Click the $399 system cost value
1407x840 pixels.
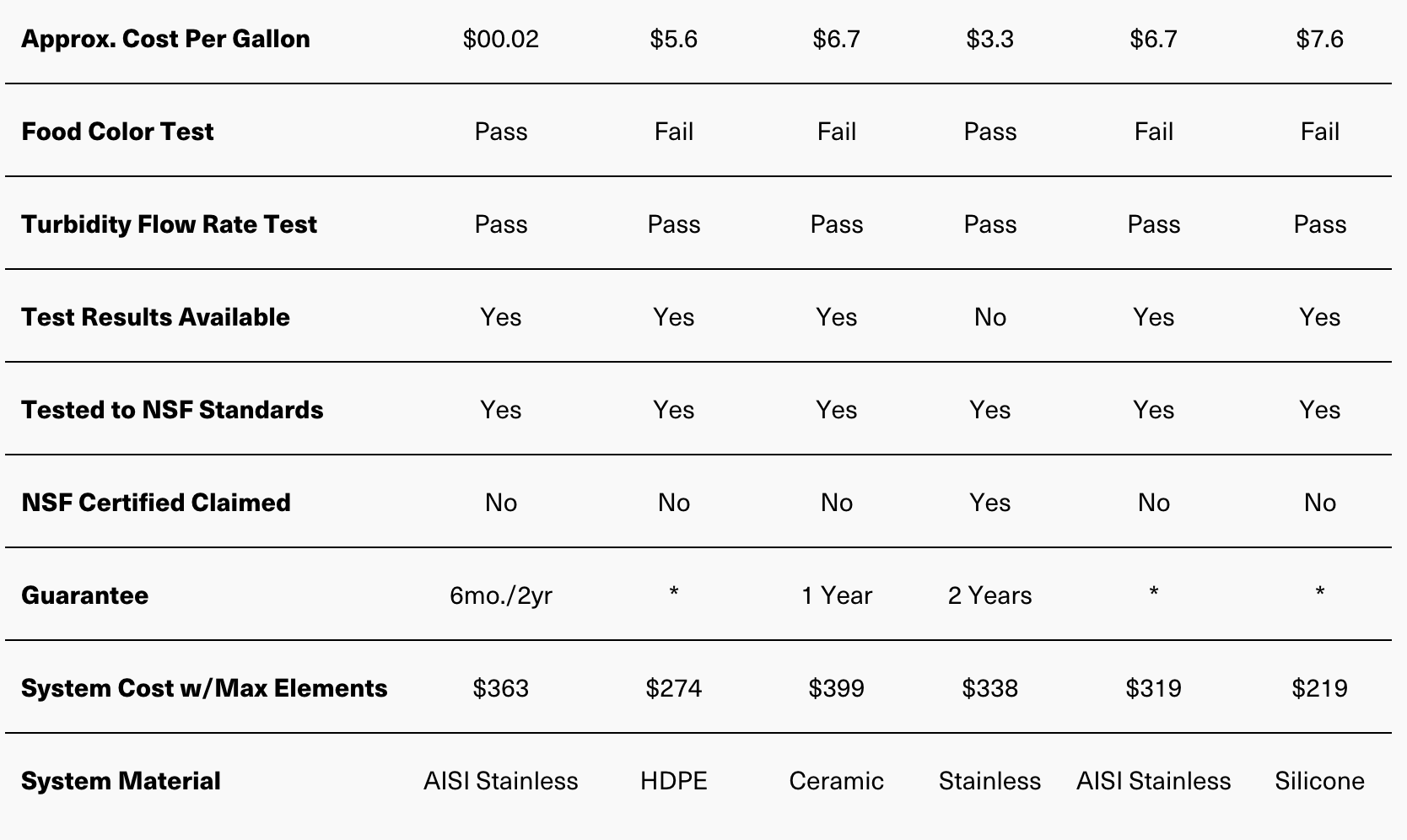(x=837, y=688)
